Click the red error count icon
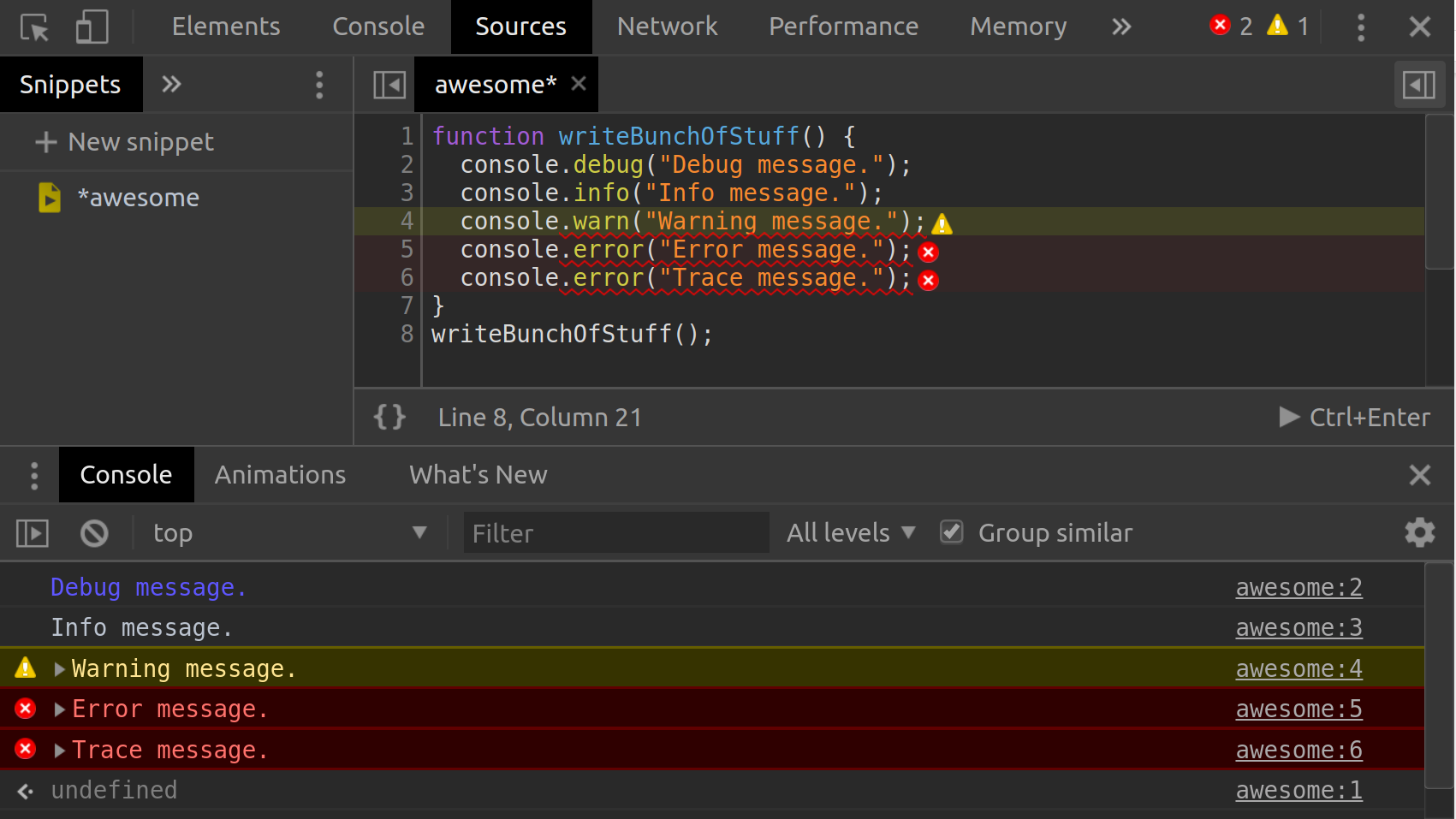This screenshot has height=819, width=1456. pos(1221,26)
